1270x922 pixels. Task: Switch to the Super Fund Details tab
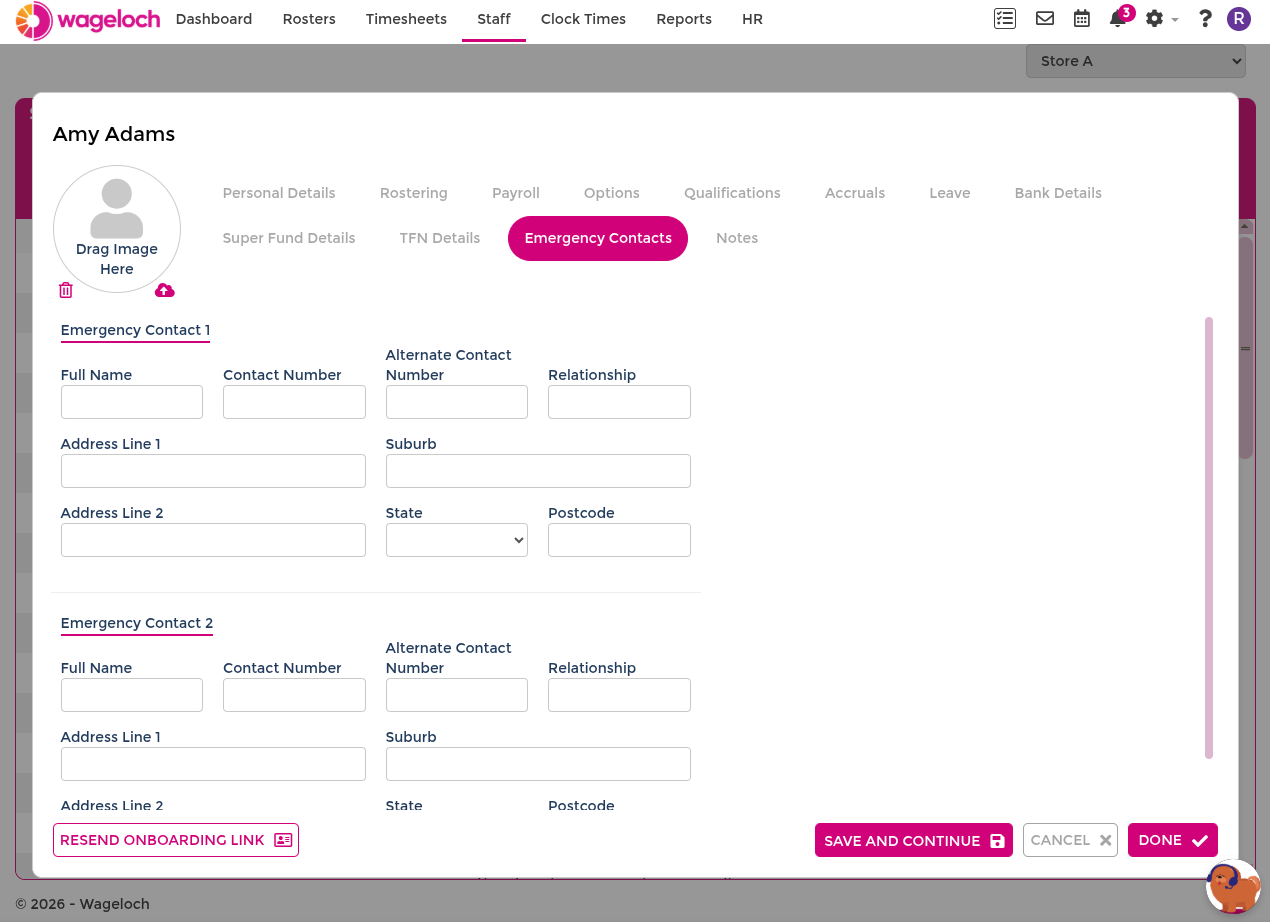[x=289, y=238]
